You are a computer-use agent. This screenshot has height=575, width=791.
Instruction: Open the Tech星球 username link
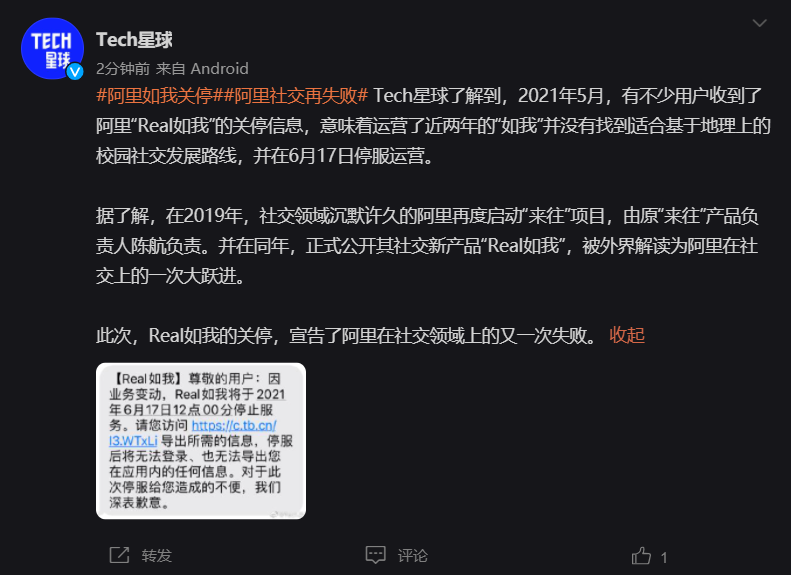pyautogui.click(x=134, y=39)
